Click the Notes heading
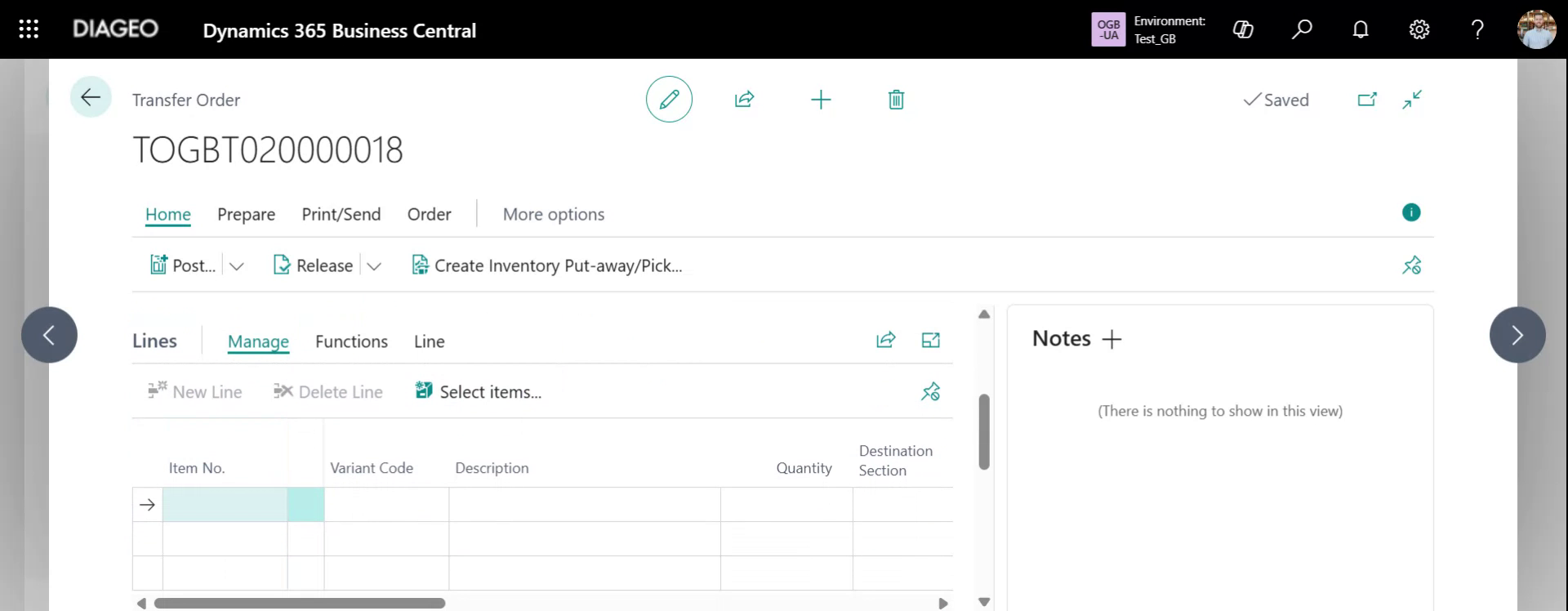Image resolution: width=1568 pixels, height=611 pixels. 1062,338
